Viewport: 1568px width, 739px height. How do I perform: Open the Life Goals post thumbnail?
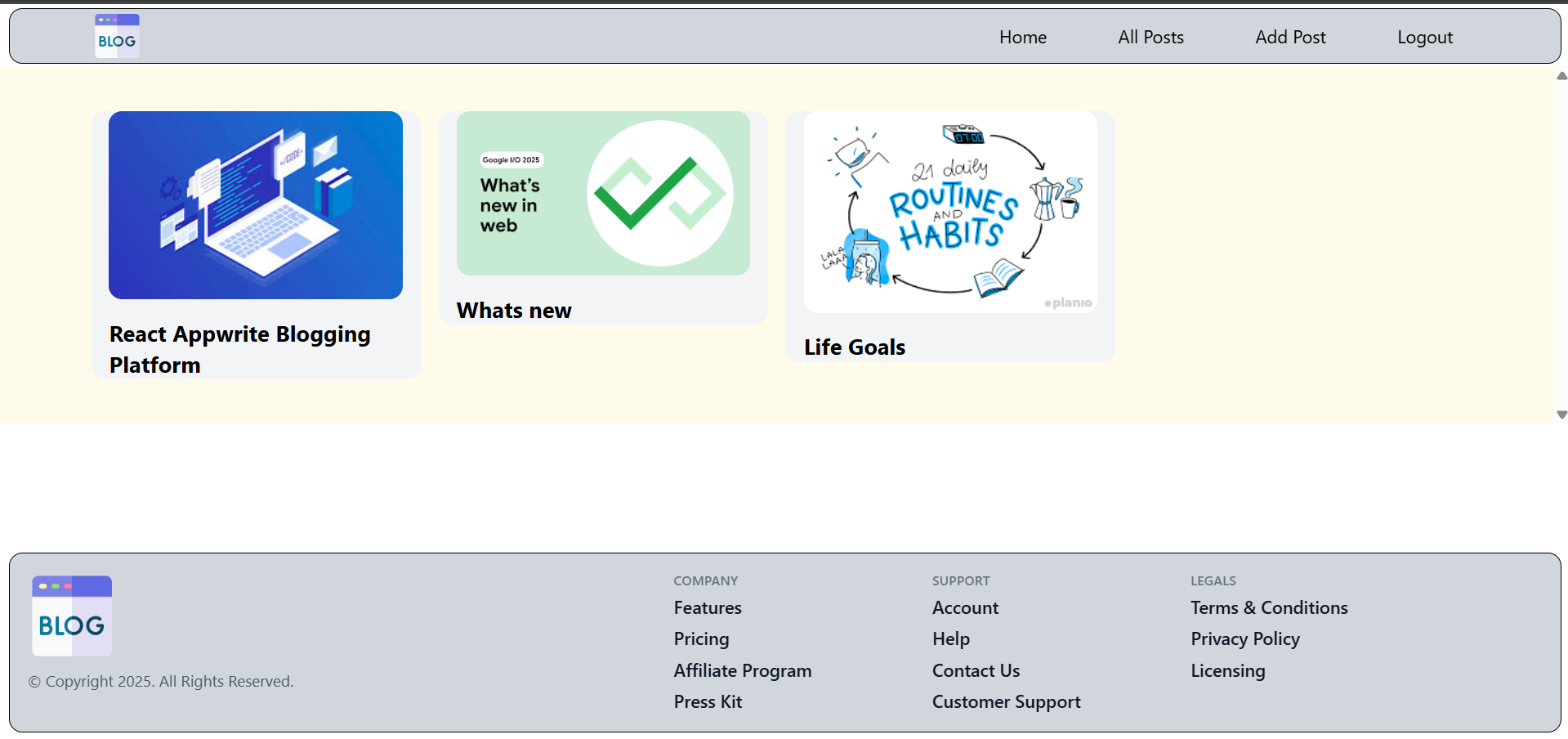pyautogui.click(x=950, y=212)
